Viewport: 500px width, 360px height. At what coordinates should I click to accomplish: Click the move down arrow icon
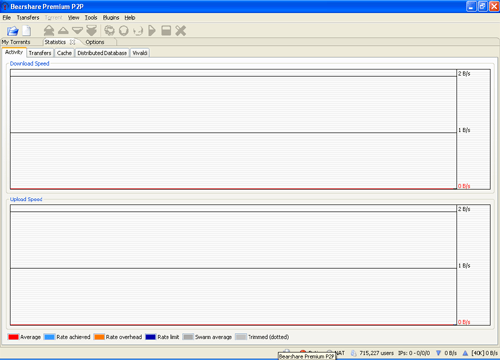tap(77, 31)
